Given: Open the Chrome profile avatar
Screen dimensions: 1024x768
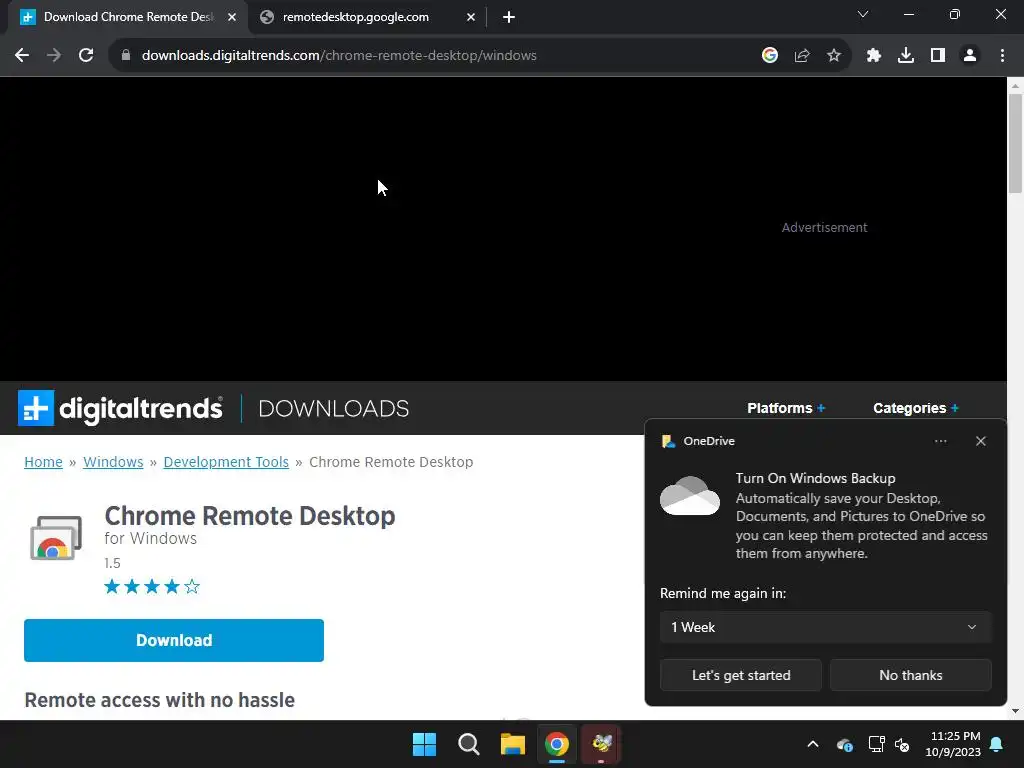Looking at the screenshot, I should coord(970,56).
